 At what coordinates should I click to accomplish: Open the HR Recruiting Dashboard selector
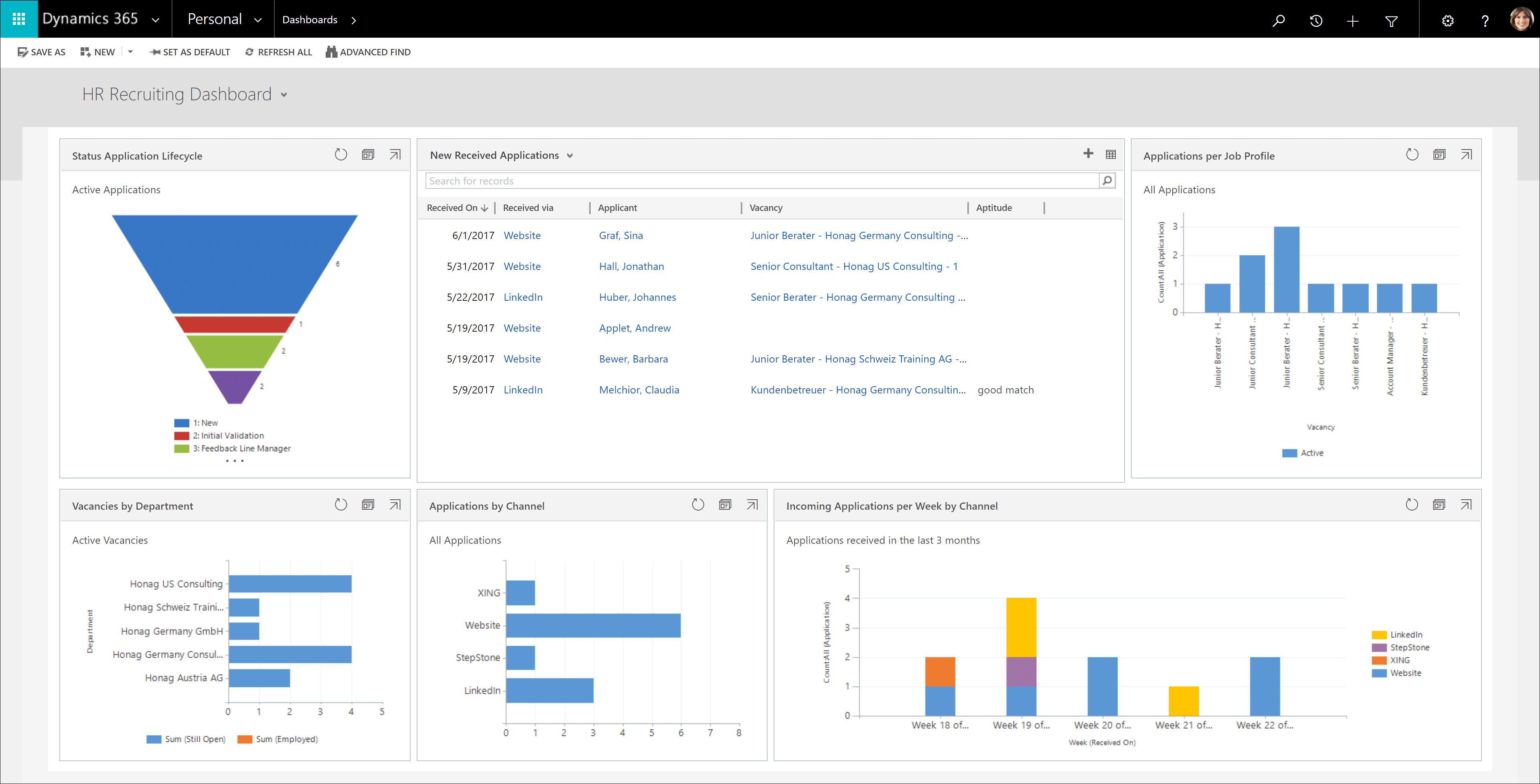pyautogui.click(x=284, y=95)
